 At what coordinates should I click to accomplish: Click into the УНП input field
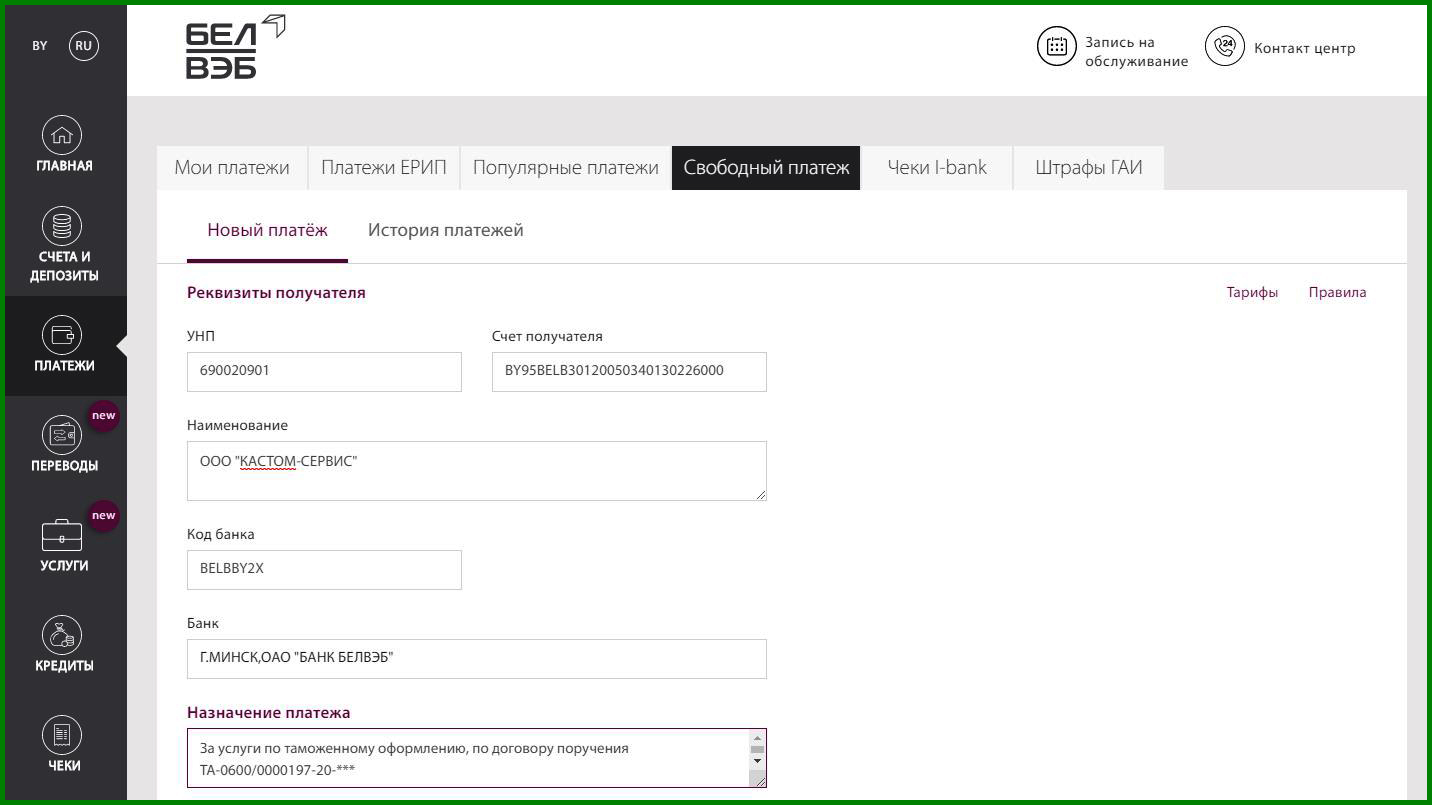pos(324,371)
